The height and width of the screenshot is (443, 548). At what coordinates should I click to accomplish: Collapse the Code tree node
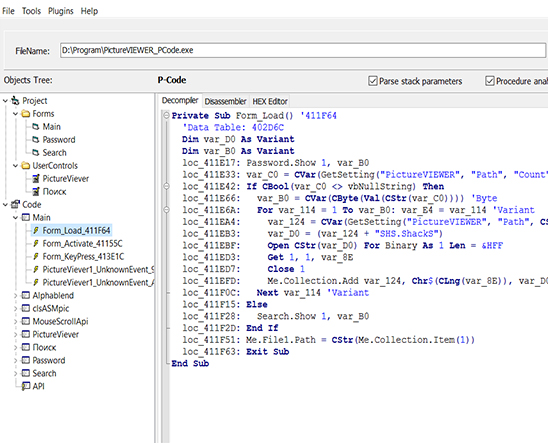[x=5, y=204]
